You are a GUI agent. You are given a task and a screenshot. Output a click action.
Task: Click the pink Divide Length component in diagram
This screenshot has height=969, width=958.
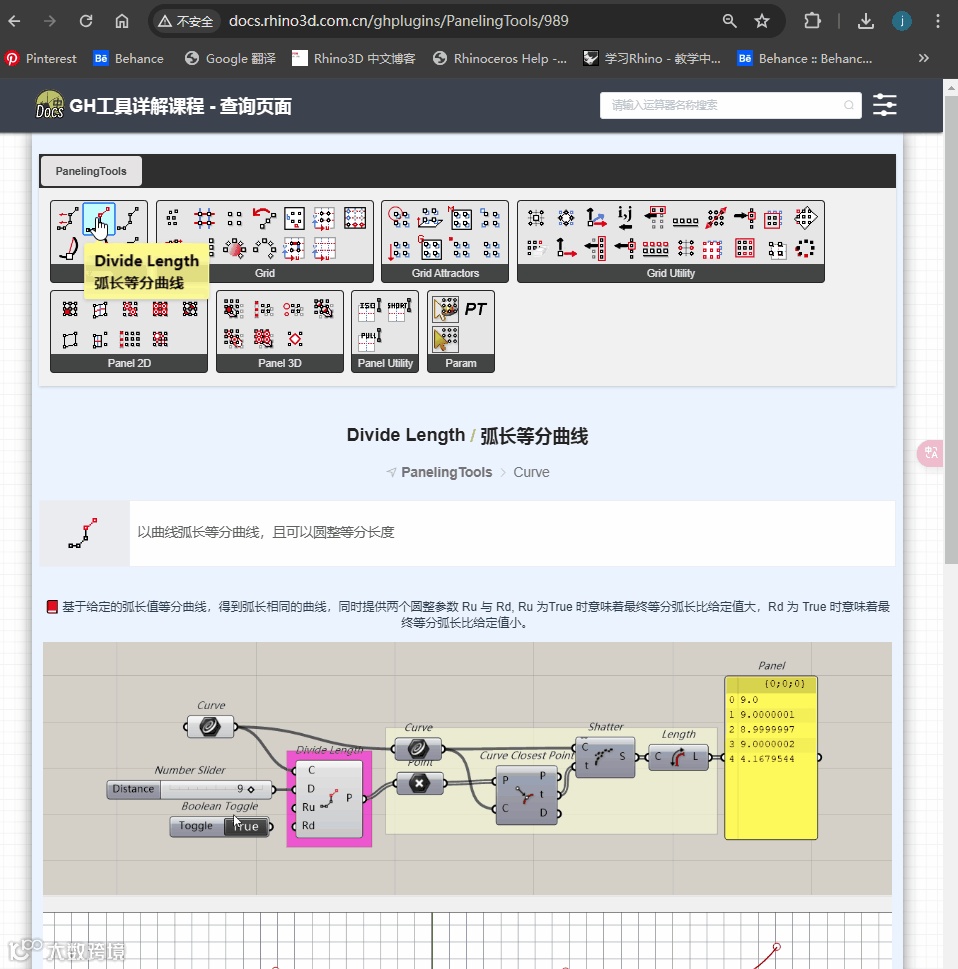click(x=329, y=798)
